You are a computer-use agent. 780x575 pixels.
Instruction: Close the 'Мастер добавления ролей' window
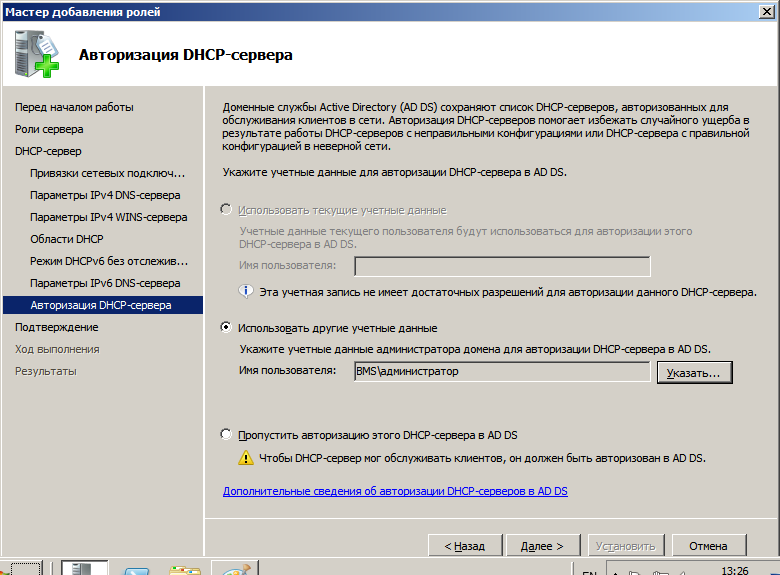(x=767, y=11)
